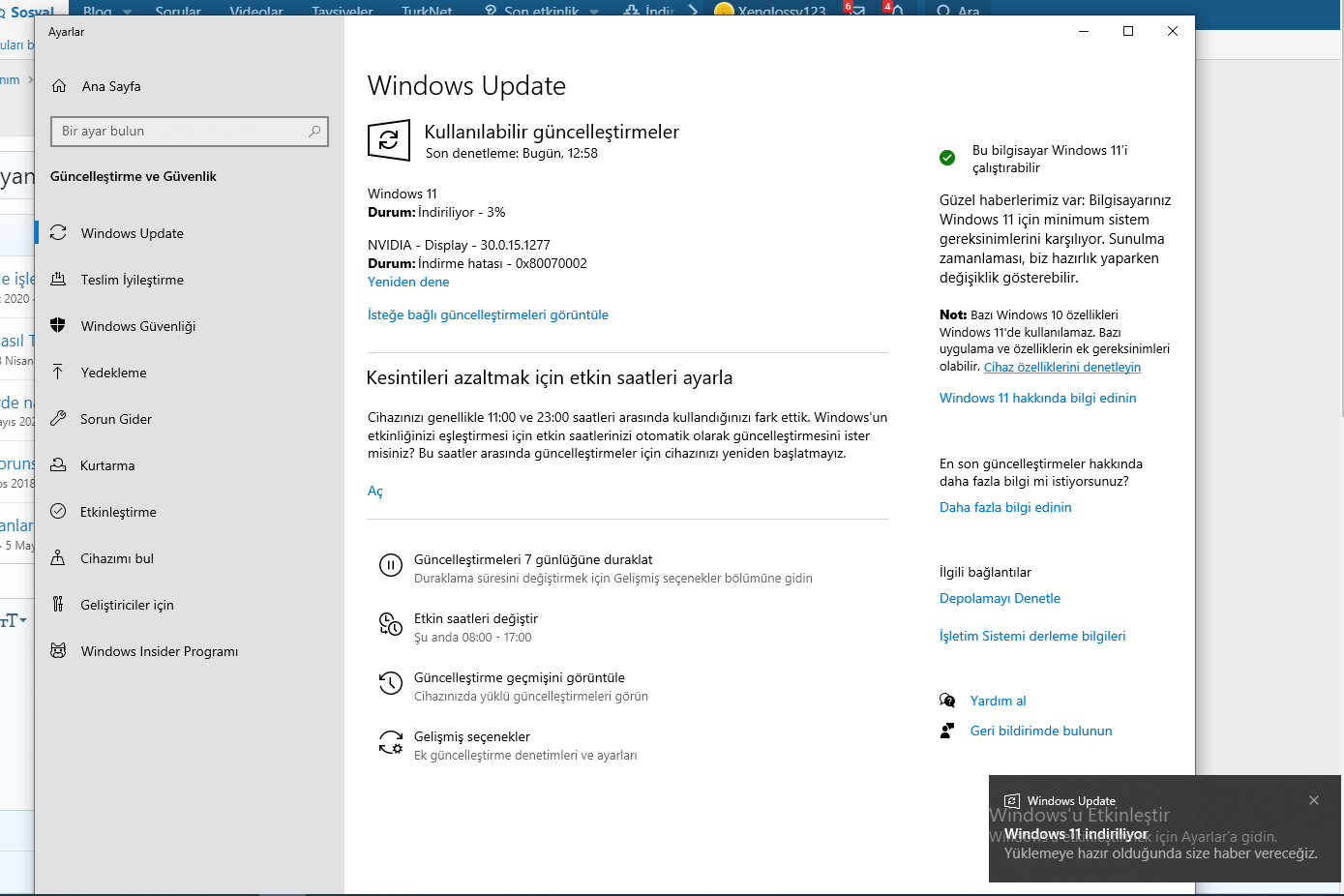The image size is (1344, 896).
Task: Open Depolamayı Denetle link
Action: (x=1000, y=598)
